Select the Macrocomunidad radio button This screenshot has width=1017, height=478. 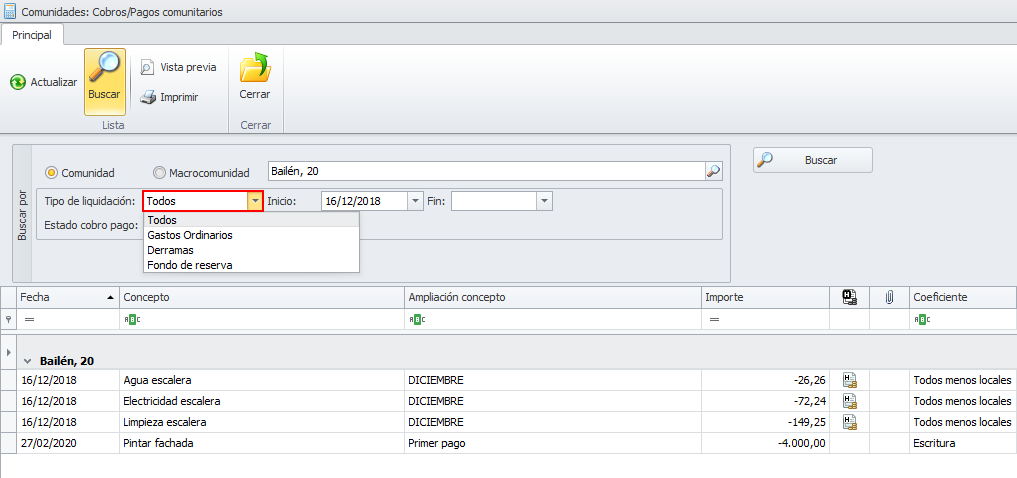[x=159, y=173]
